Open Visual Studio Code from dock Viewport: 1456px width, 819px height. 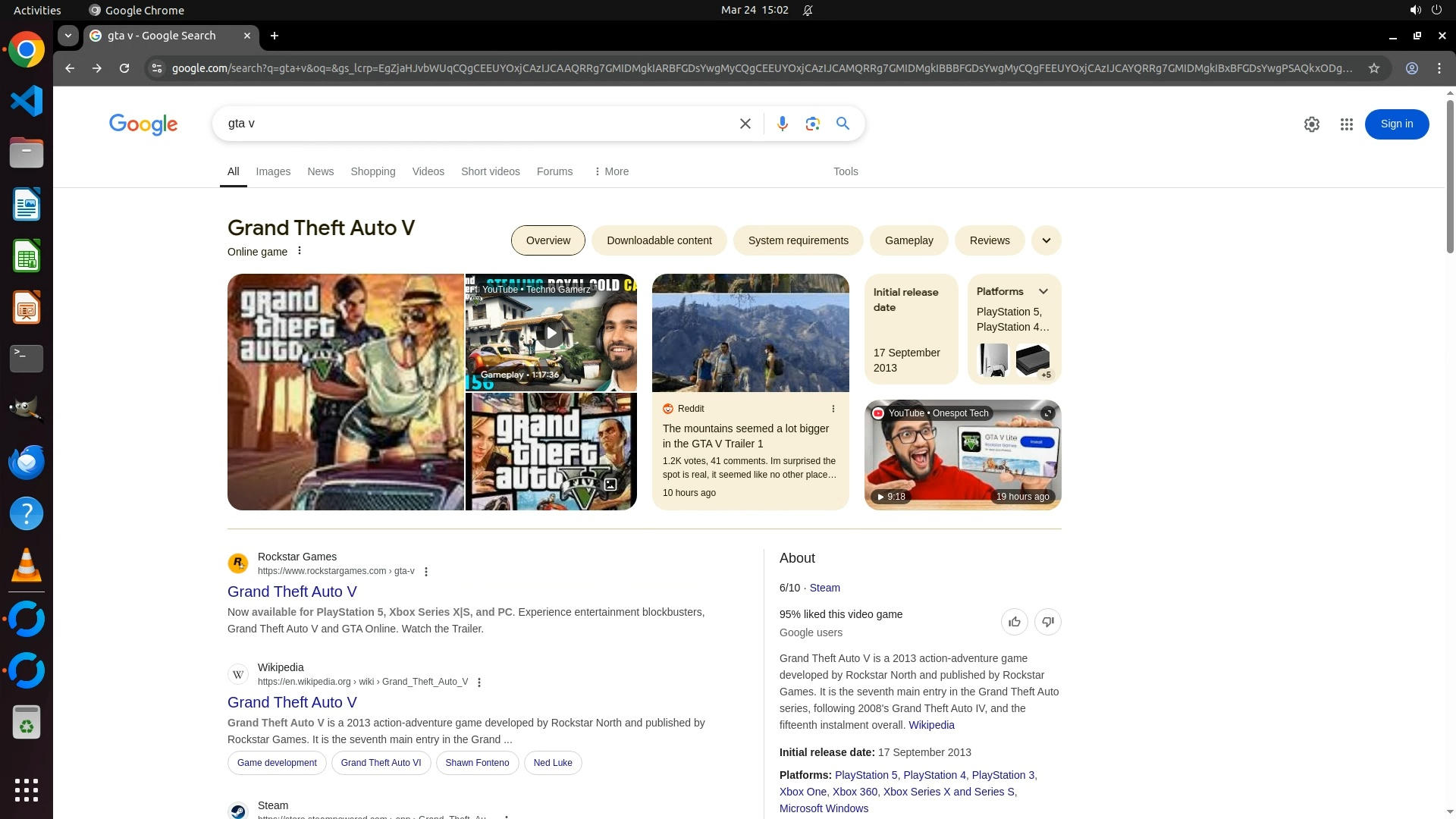[x=27, y=101]
